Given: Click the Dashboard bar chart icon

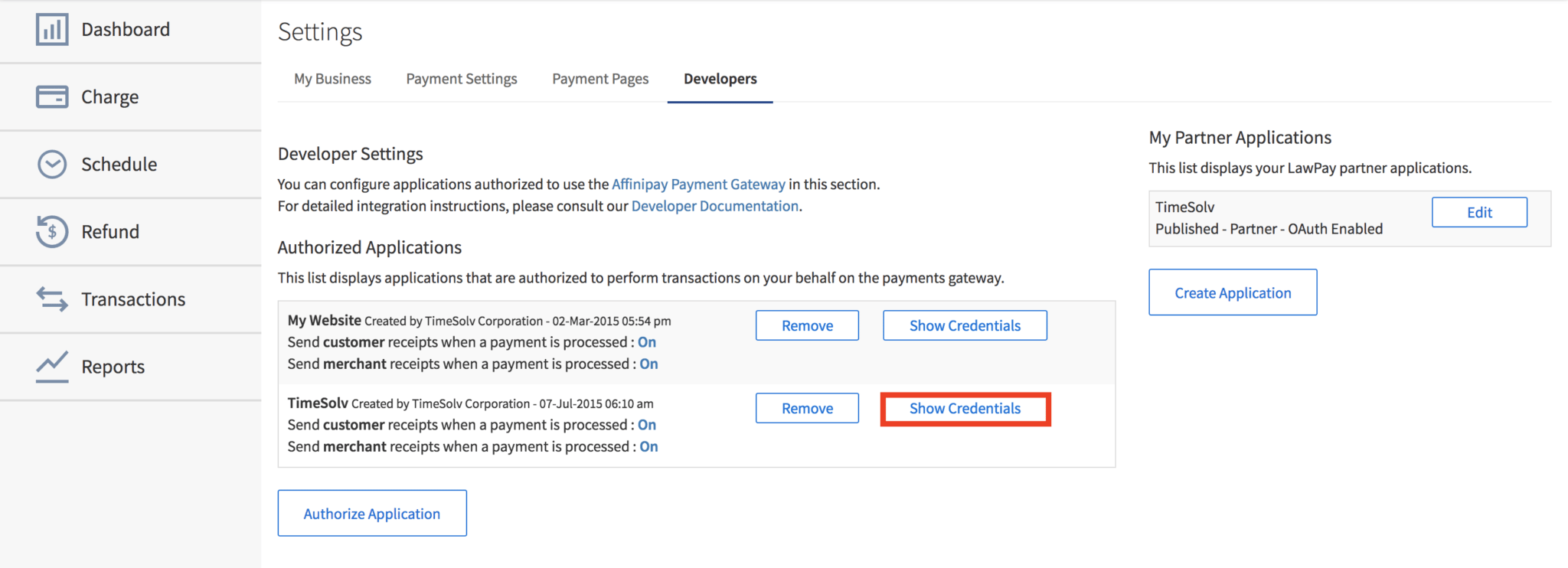Looking at the screenshot, I should (52, 30).
